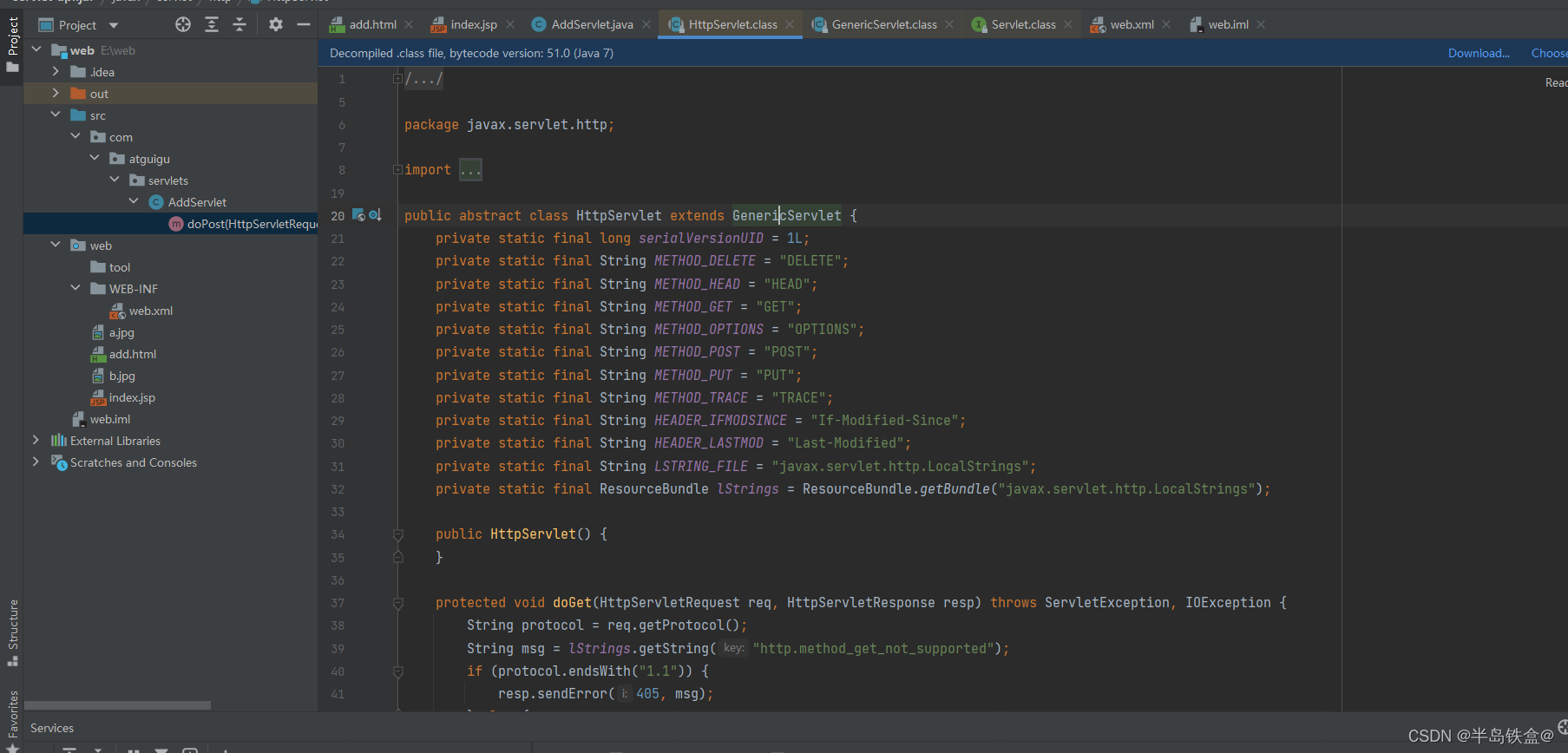Click the Collapse All icon in Project panel
Viewport: 1568px width, 753px height.
[x=239, y=24]
